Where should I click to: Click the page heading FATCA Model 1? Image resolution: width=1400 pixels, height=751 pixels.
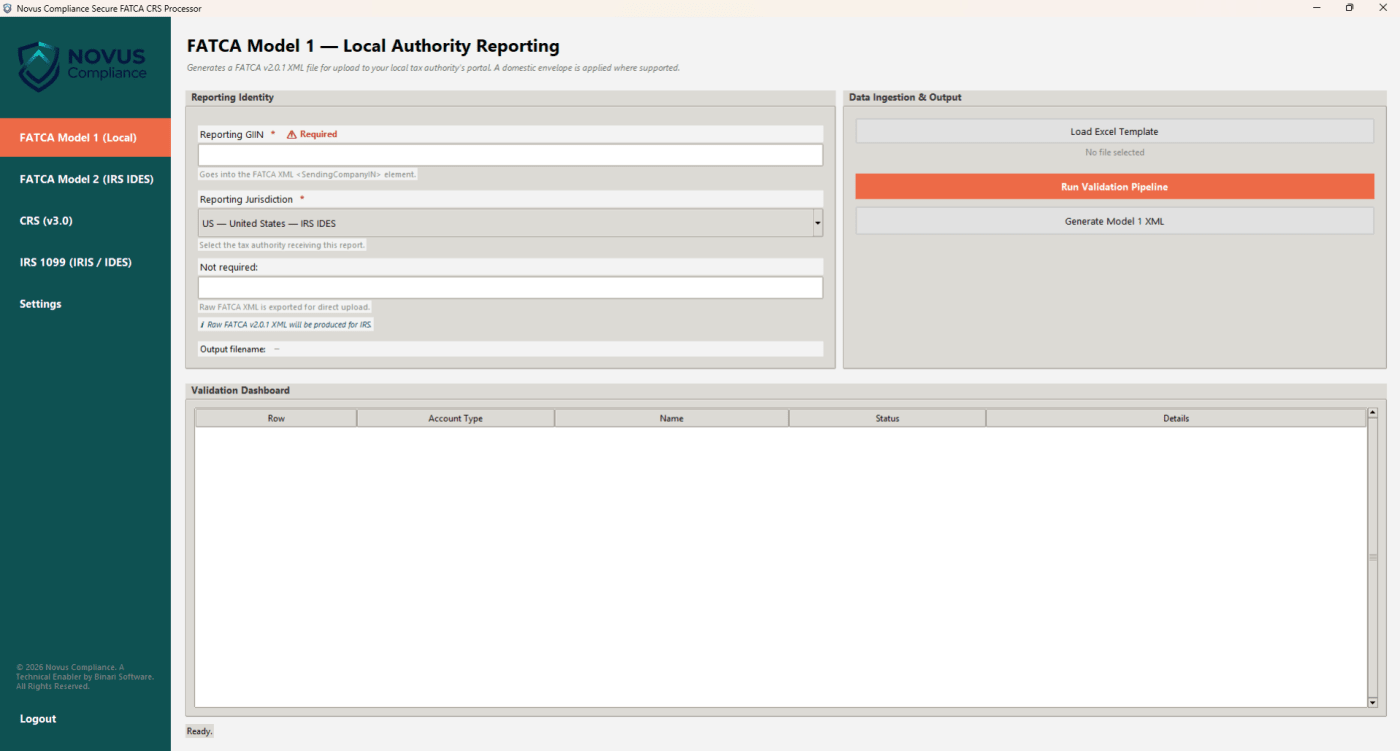pos(373,46)
